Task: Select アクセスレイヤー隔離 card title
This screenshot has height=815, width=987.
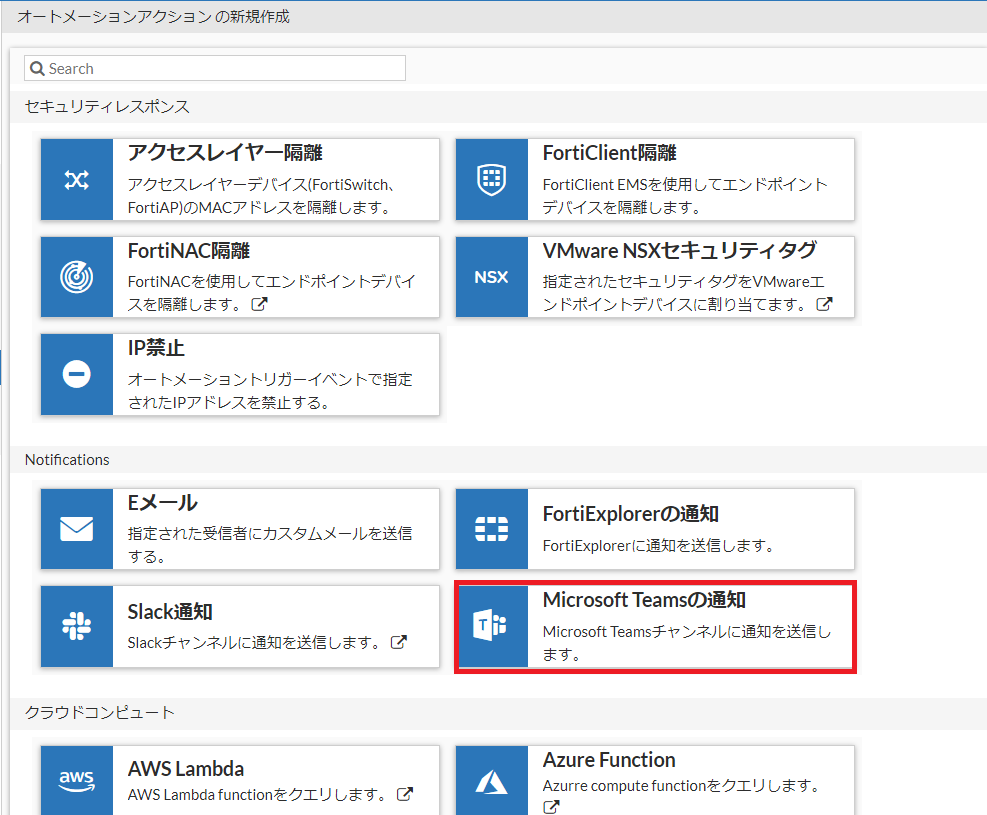Action: coord(225,153)
